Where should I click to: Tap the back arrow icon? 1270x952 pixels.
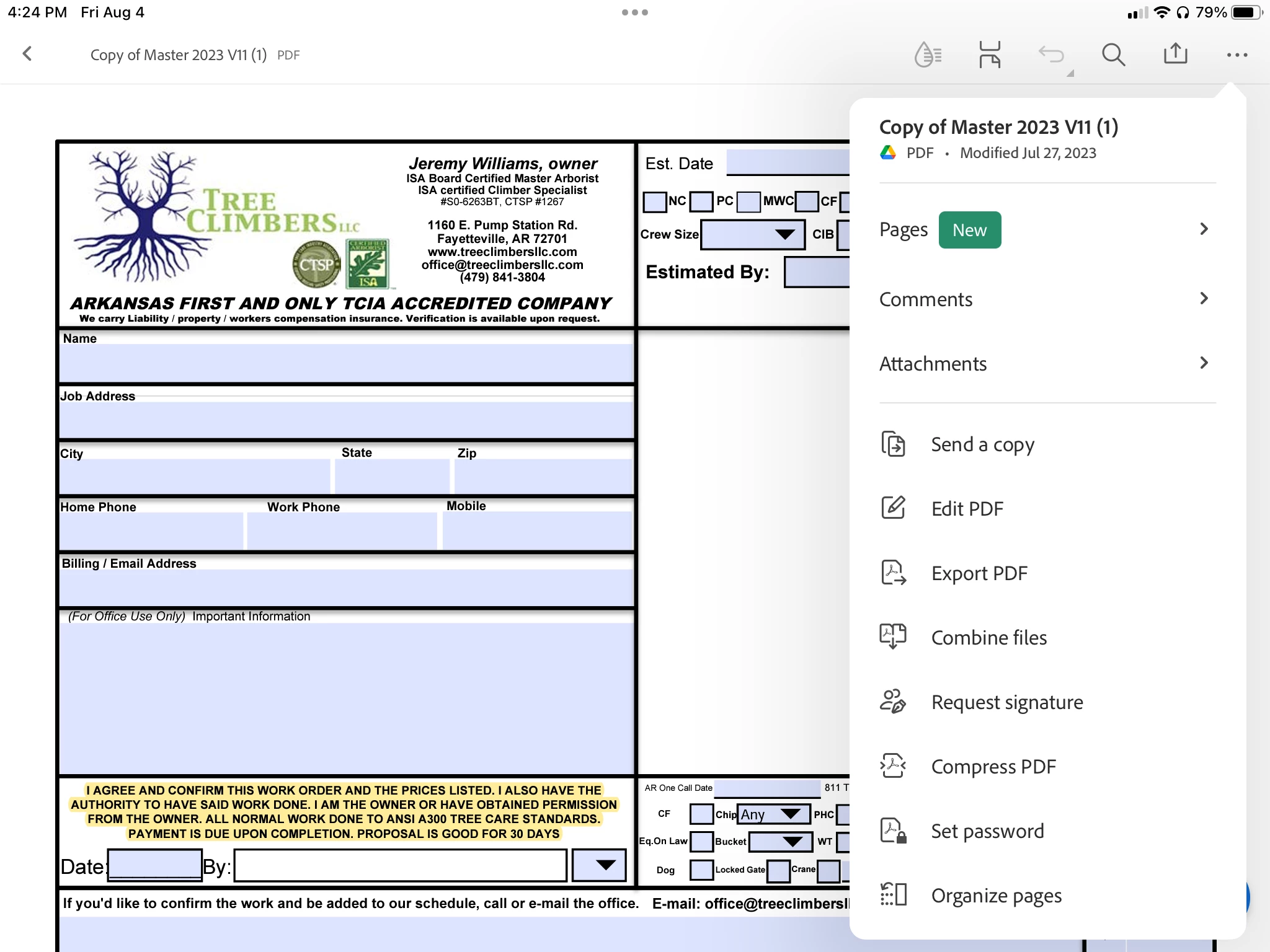coord(27,54)
